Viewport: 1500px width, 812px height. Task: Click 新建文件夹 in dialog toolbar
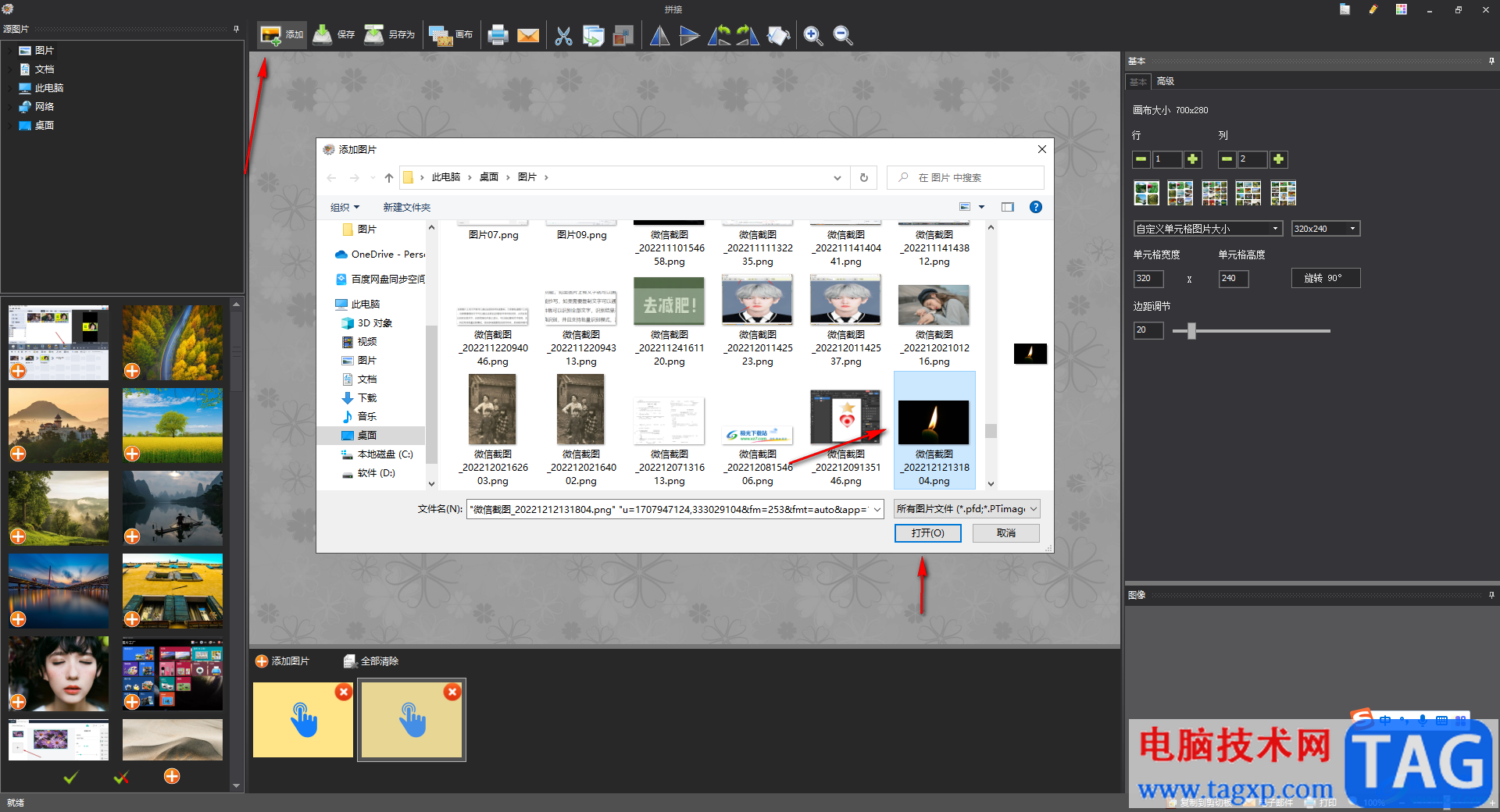407,207
